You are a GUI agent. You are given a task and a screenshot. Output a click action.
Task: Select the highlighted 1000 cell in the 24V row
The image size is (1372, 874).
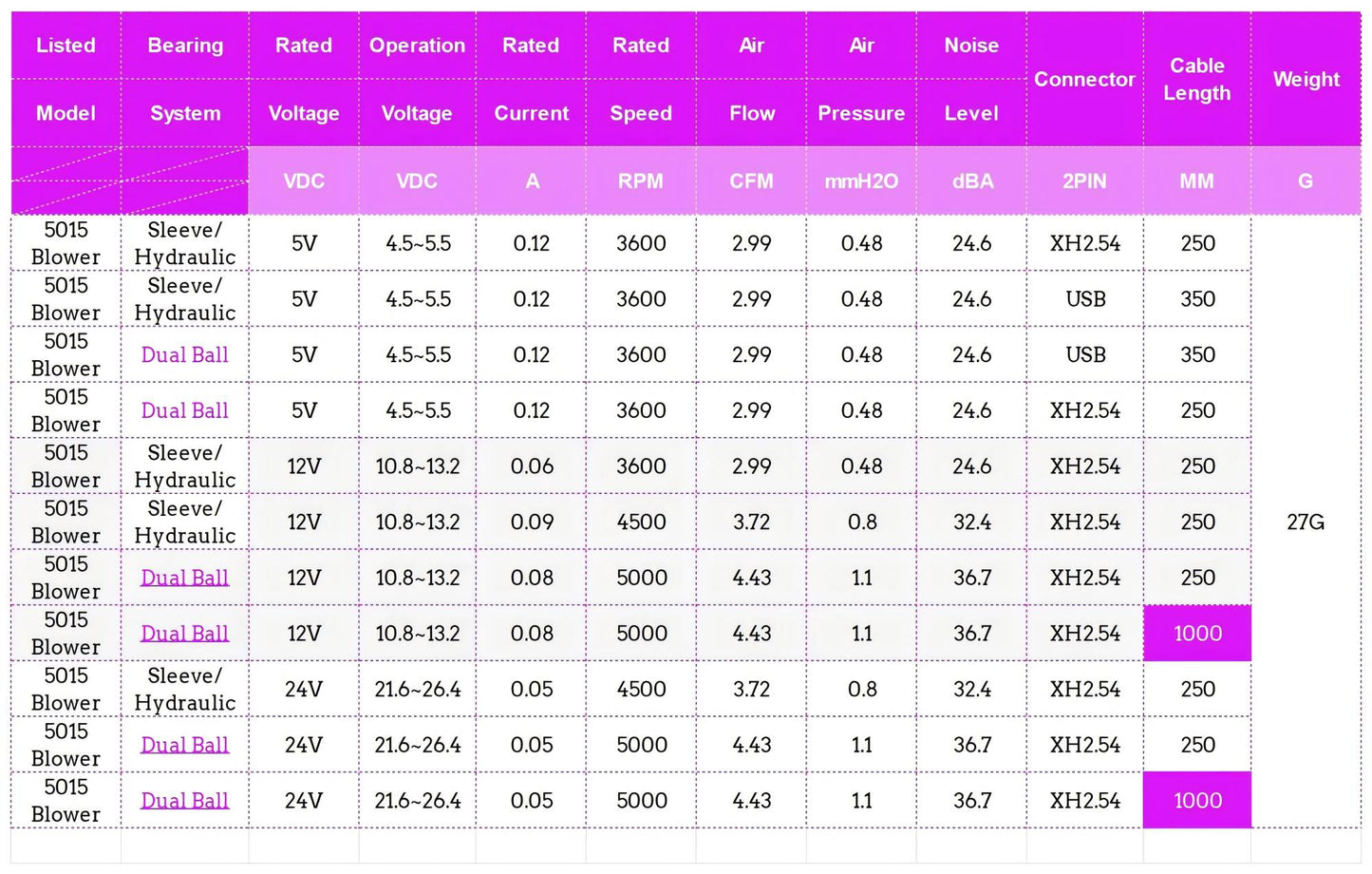1197,801
